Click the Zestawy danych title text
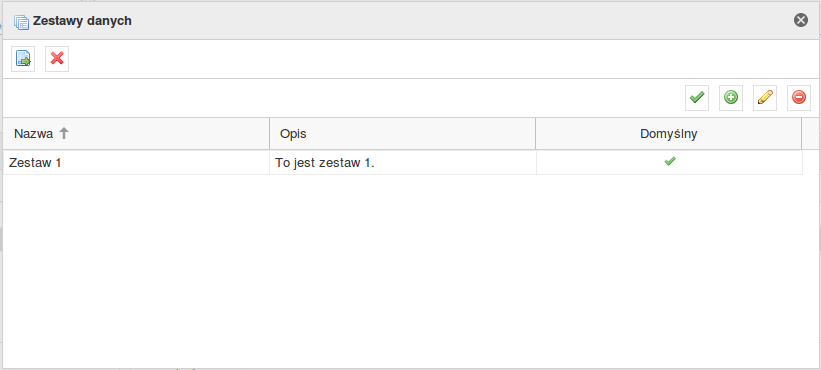 82,21
